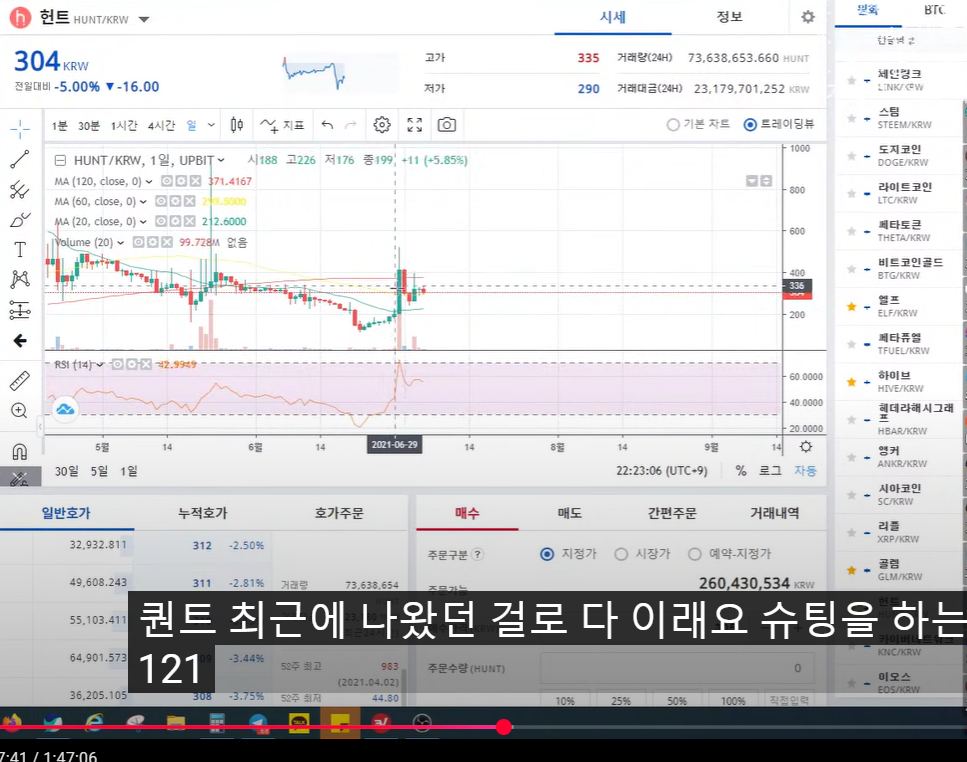Image resolution: width=967 pixels, height=762 pixels.
Task: Hide the MA 60 indicator
Action: tap(161, 202)
